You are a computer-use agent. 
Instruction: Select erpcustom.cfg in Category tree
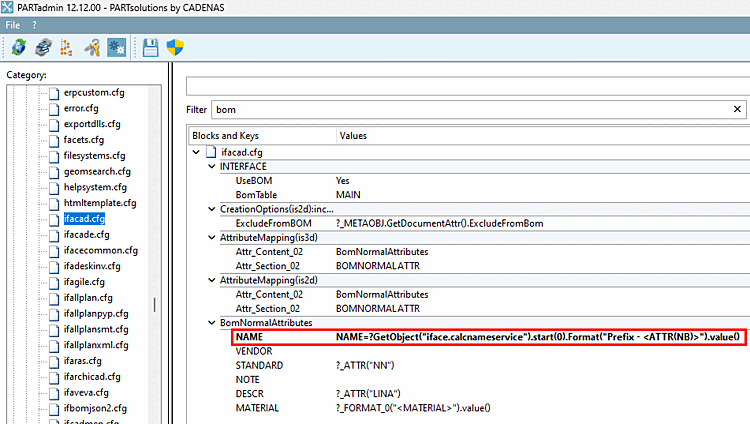click(94, 92)
